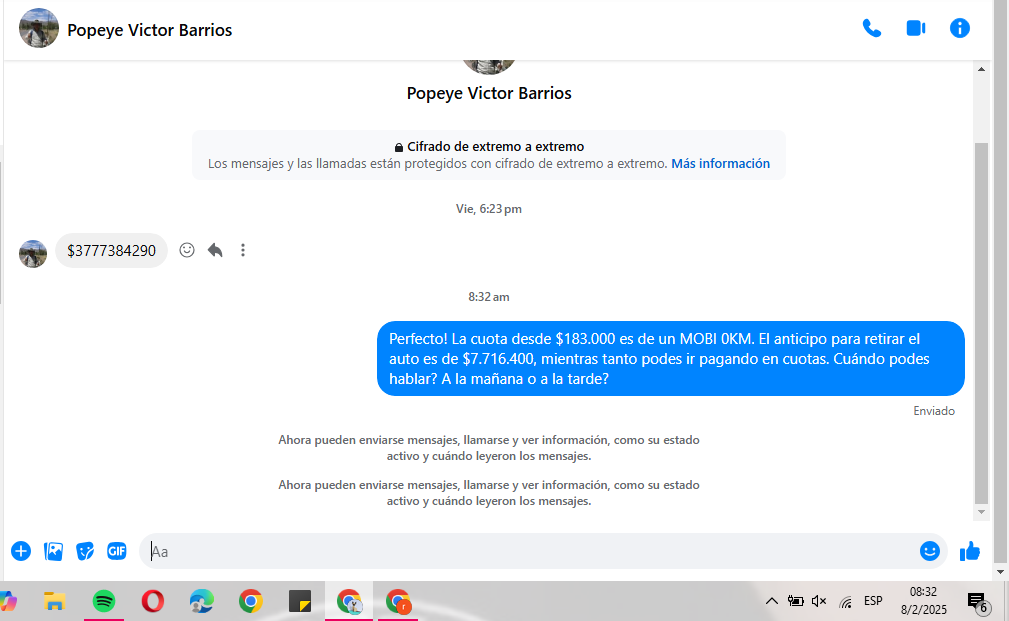Viewport: 1009px width, 621px height.
Task: Switch to the Chrome profile window with orange badge
Action: (x=398, y=602)
